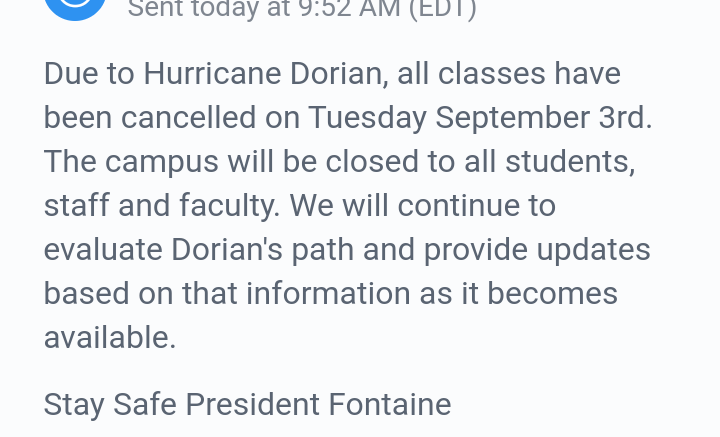Click the white circle inside the avatar
Image resolution: width=720 pixels, height=437 pixels.
coord(76,3)
